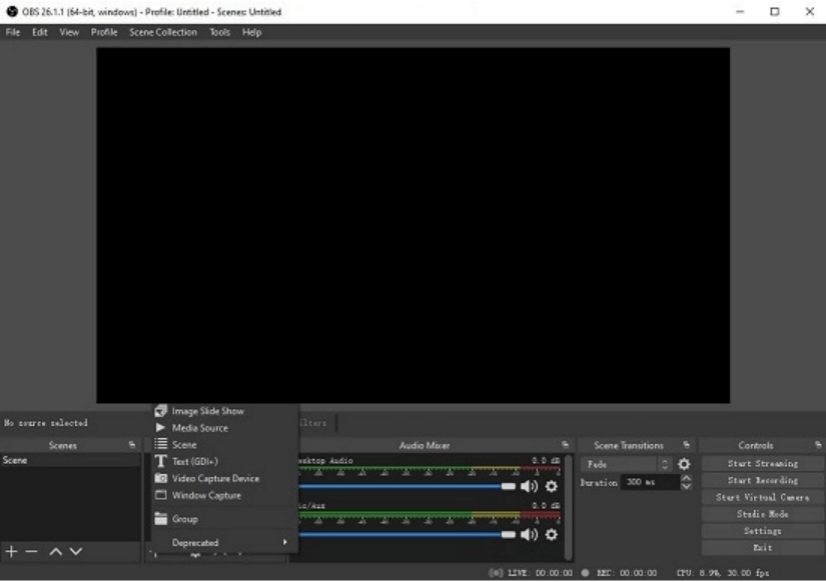Image resolution: width=826 pixels, height=582 pixels.
Task: Undock the Audio Mixer panel icon
Action: (x=565, y=445)
